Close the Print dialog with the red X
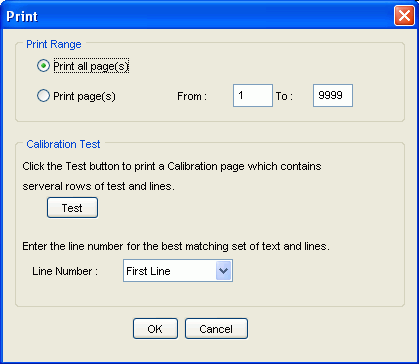This screenshot has height=364, width=419. [404, 15]
